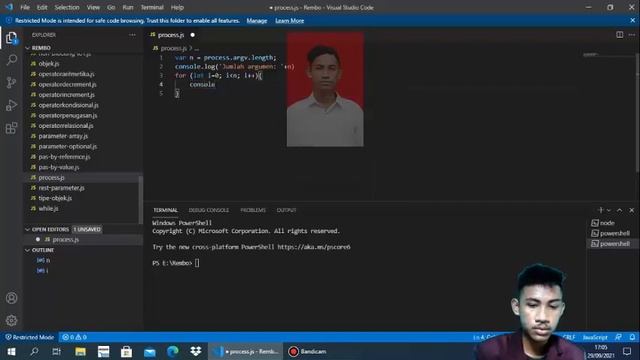Launch File Explorer from taskbar
The height and width of the screenshot is (360, 640).
(x=80, y=351)
